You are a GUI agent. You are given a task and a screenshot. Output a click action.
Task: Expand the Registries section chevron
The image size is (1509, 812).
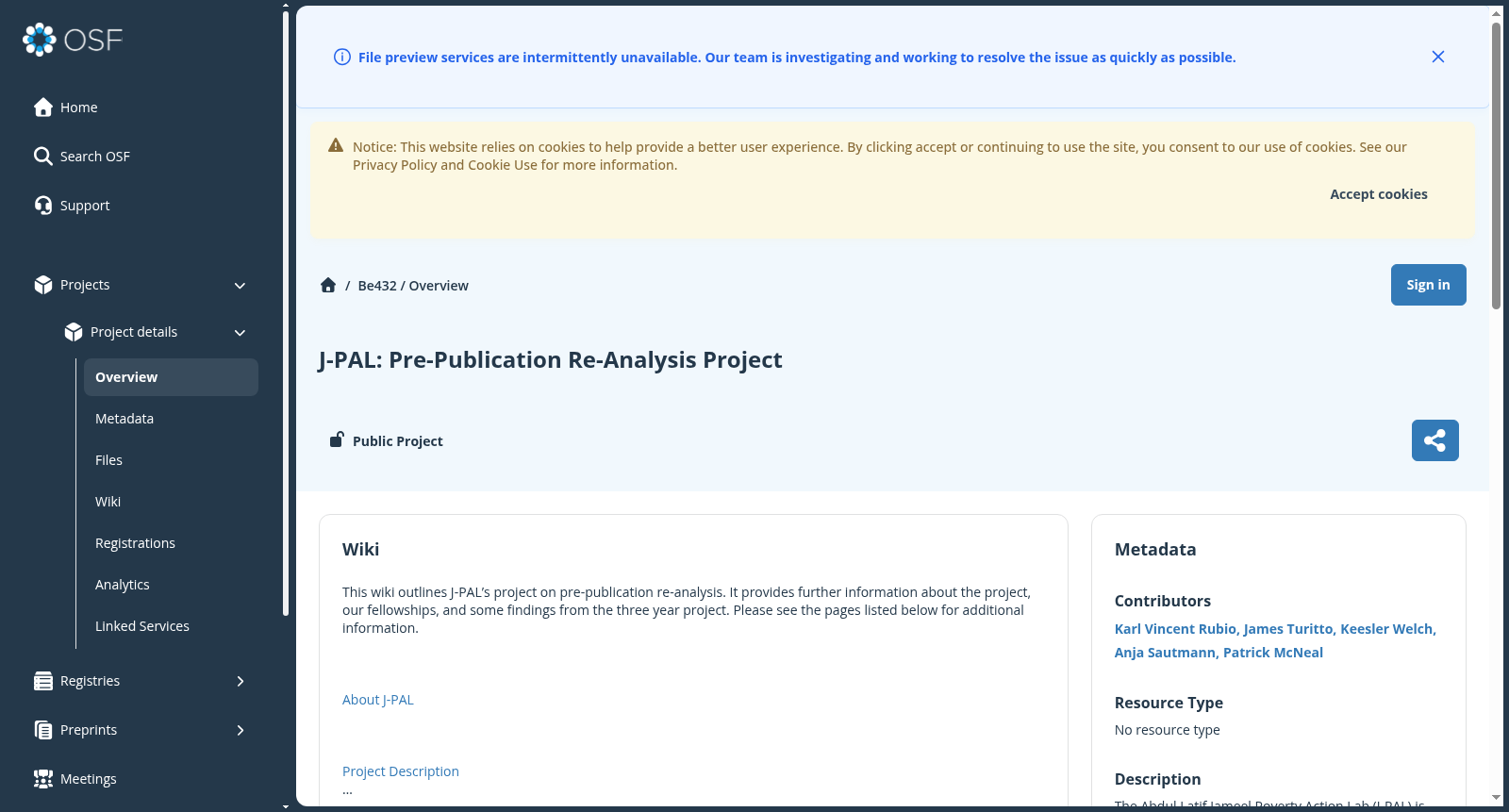click(x=240, y=681)
